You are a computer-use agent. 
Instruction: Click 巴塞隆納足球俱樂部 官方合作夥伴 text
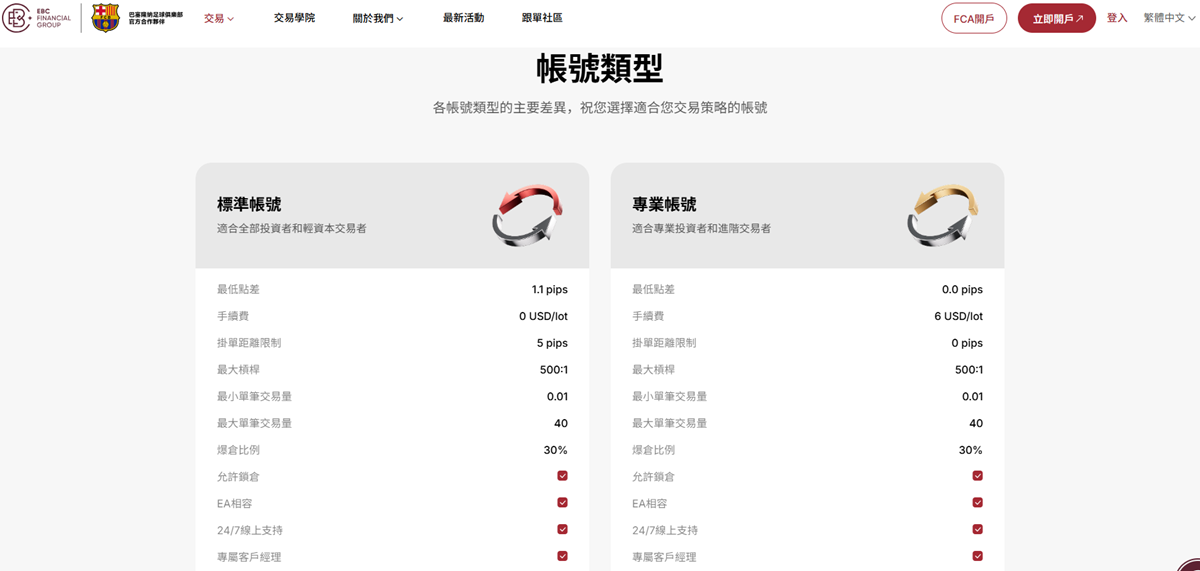pos(155,18)
